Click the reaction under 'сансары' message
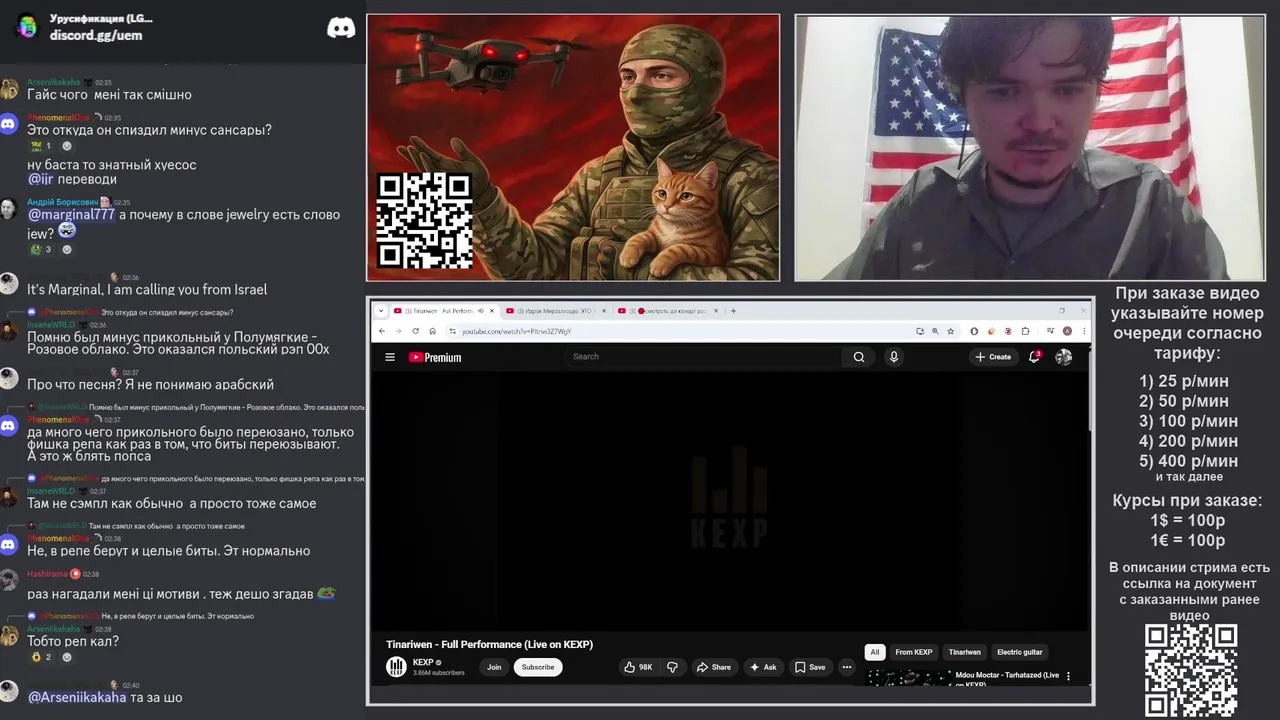Viewport: 1280px width, 720px height. click(x=41, y=146)
